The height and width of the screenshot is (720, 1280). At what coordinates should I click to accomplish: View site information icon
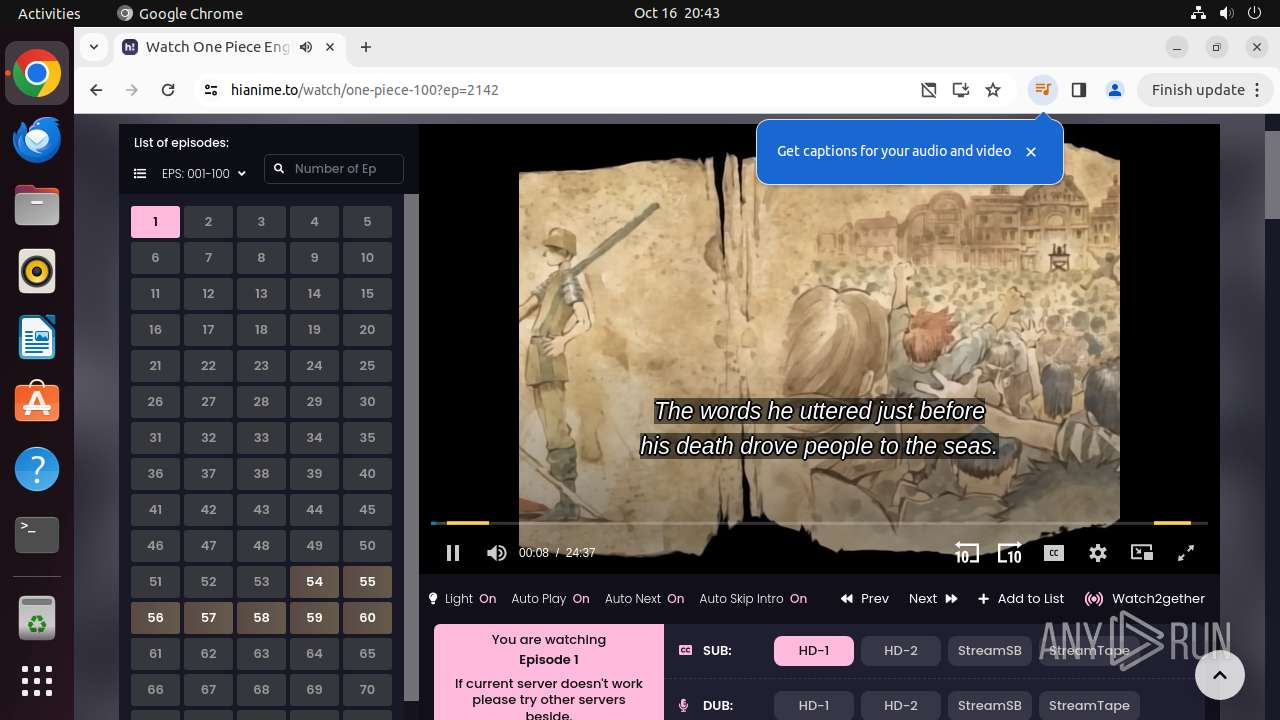point(210,90)
